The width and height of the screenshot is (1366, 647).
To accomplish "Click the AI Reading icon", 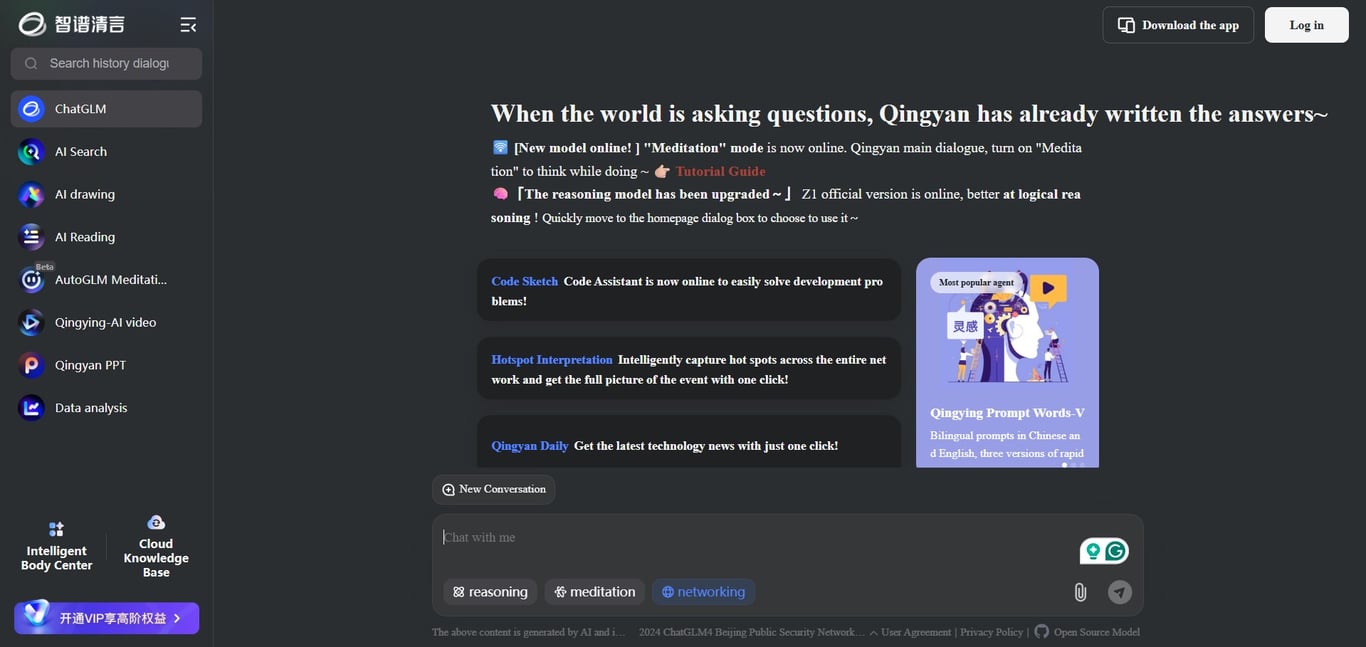I will [x=31, y=237].
